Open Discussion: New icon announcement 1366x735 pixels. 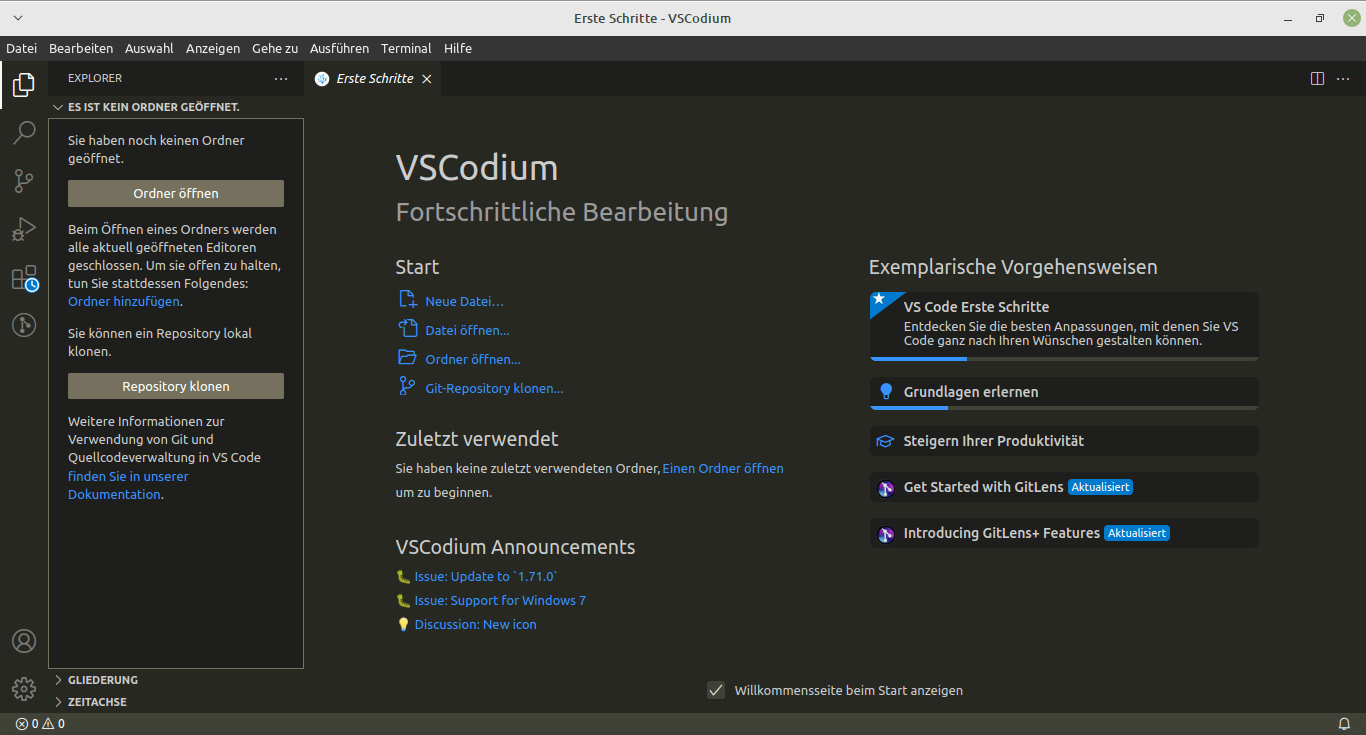(476, 624)
